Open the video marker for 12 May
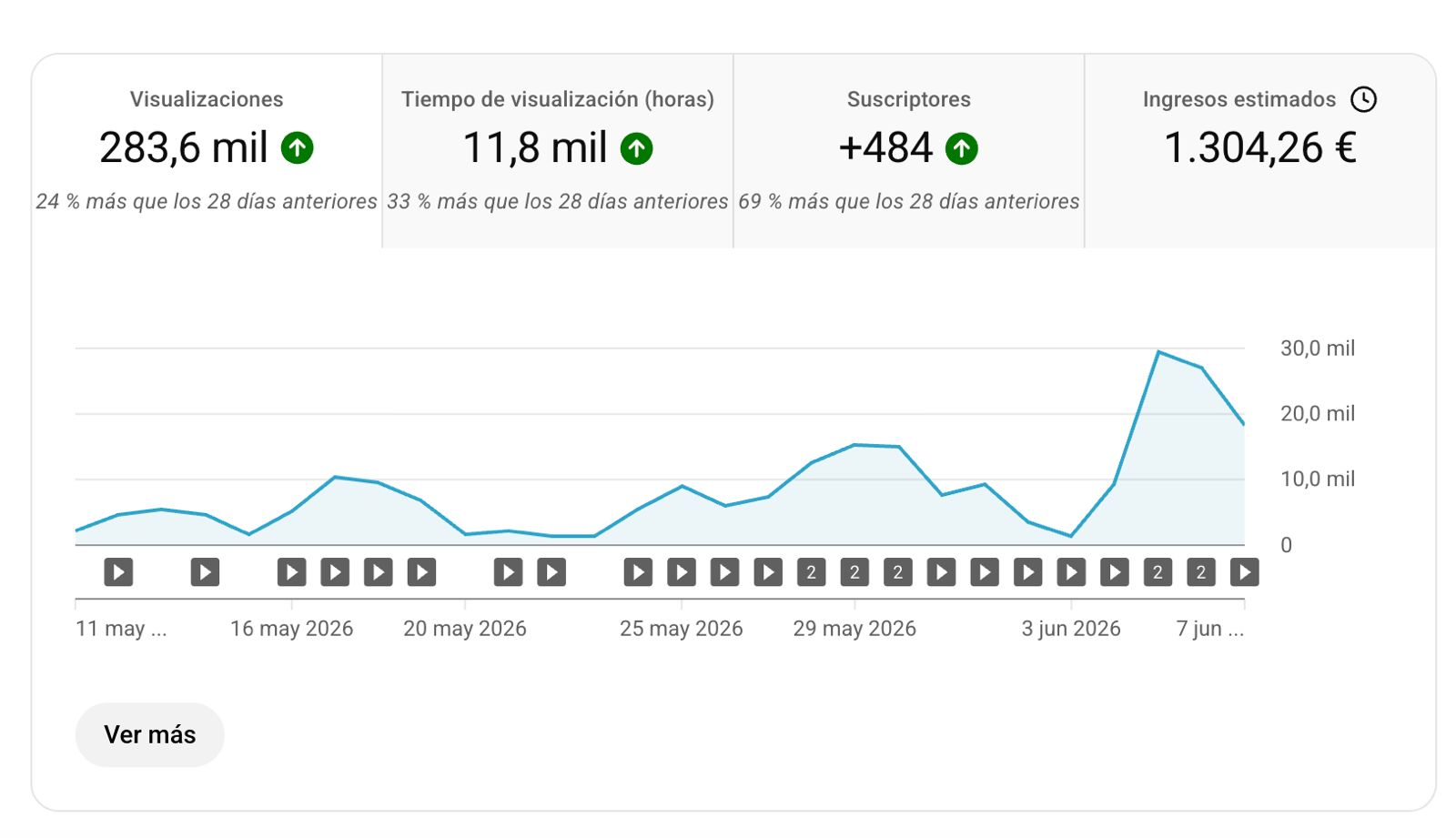Screen dimensions: 1456x838 (x=118, y=572)
